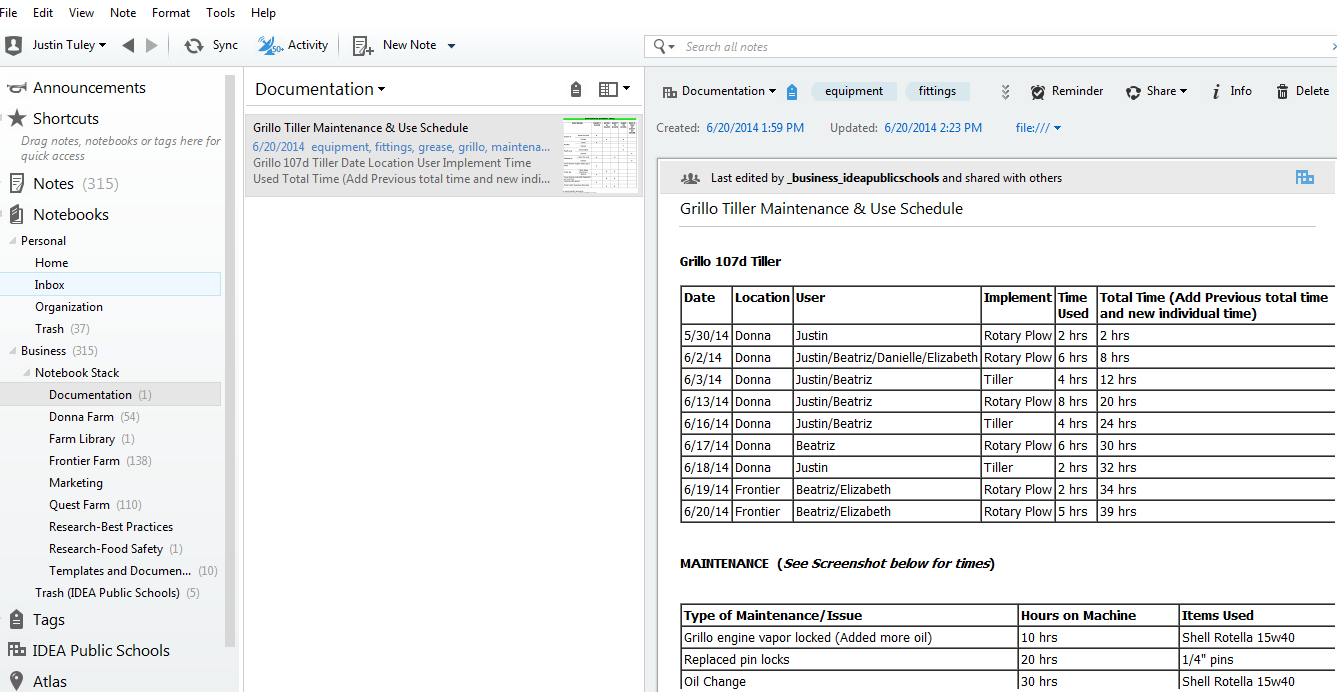Delete the current note
The width and height of the screenshot is (1337, 692).
(1302, 91)
